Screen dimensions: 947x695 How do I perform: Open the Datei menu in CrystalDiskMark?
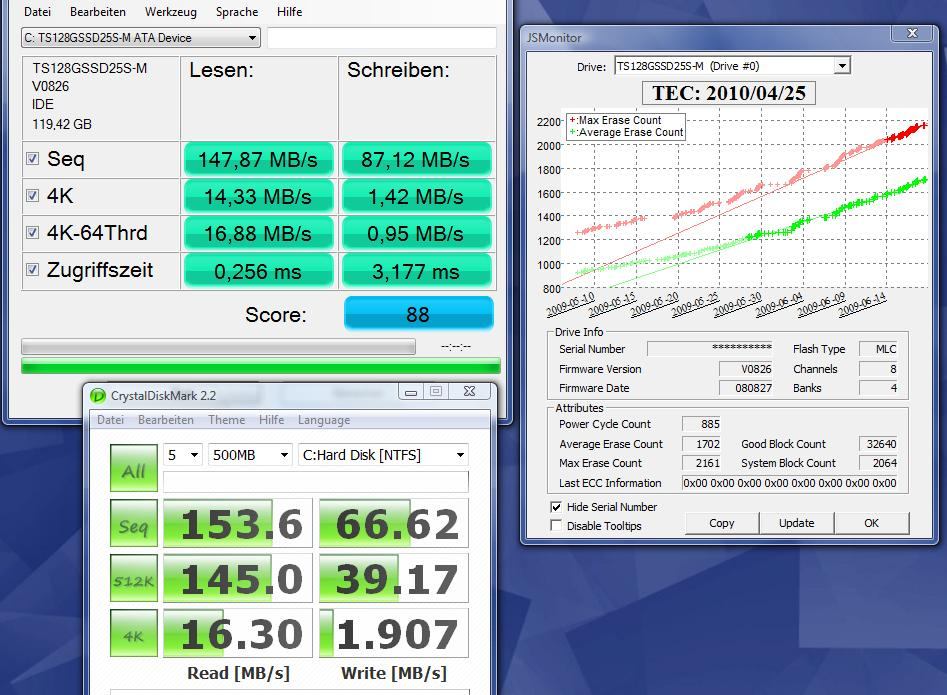coord(111,420)
